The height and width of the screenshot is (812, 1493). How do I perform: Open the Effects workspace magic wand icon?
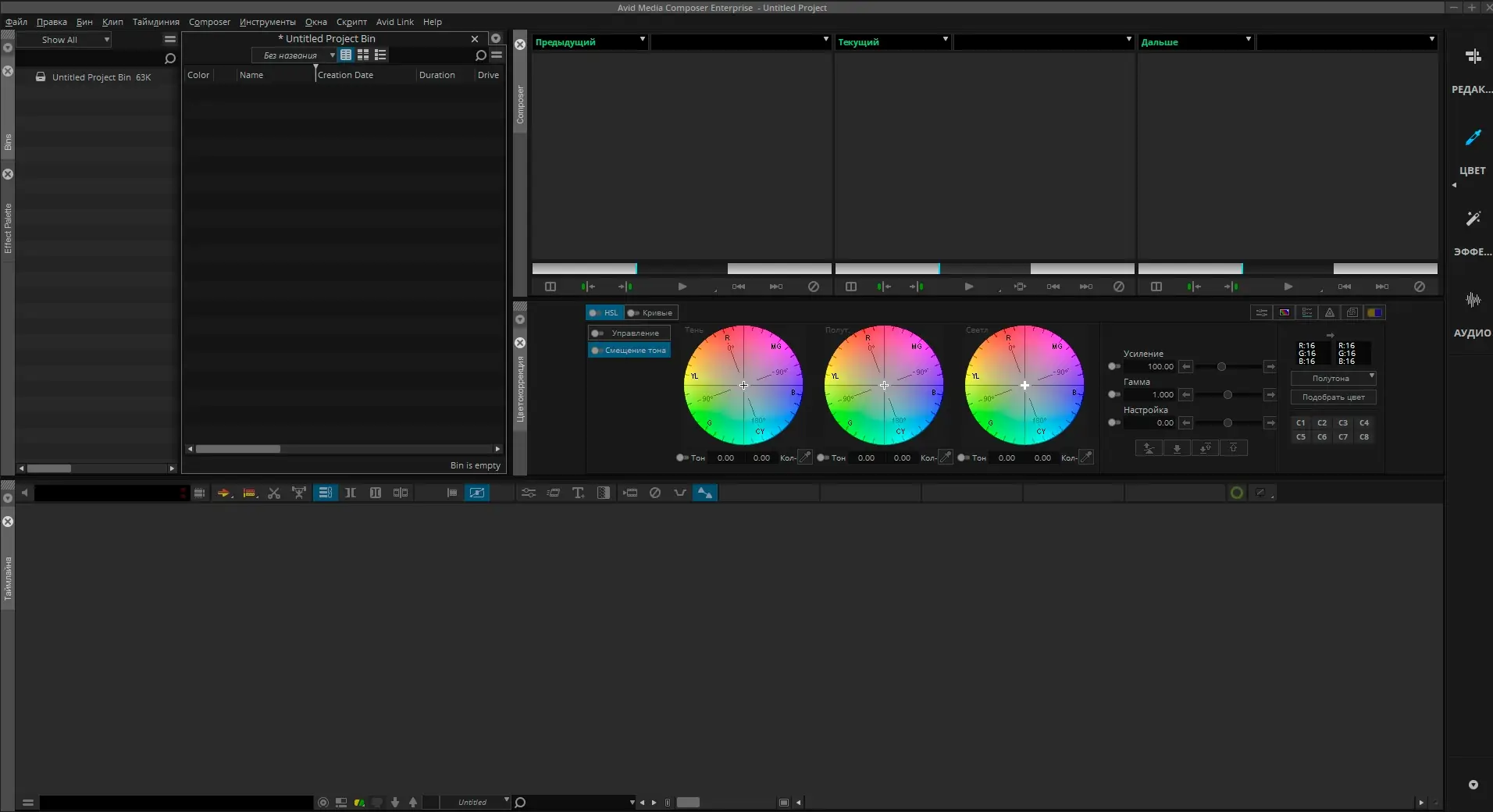tap(1473, 219)
